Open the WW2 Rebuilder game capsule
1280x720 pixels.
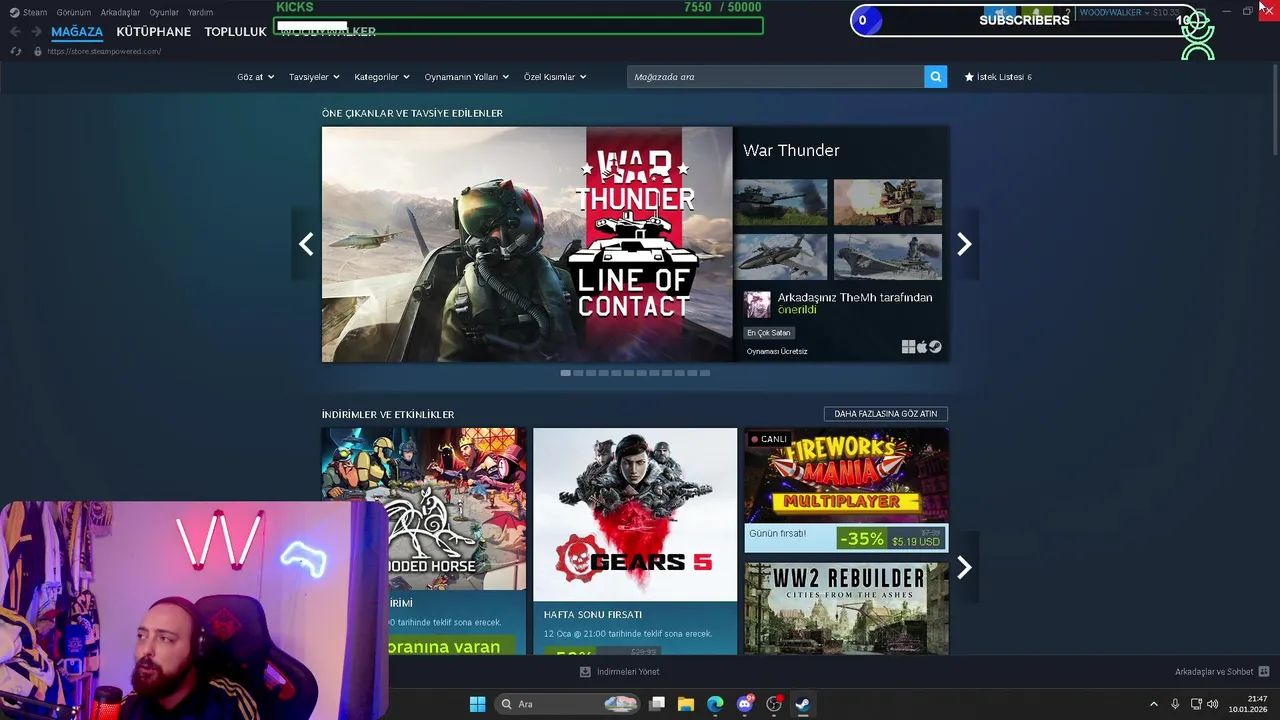[x=846, y=608]
